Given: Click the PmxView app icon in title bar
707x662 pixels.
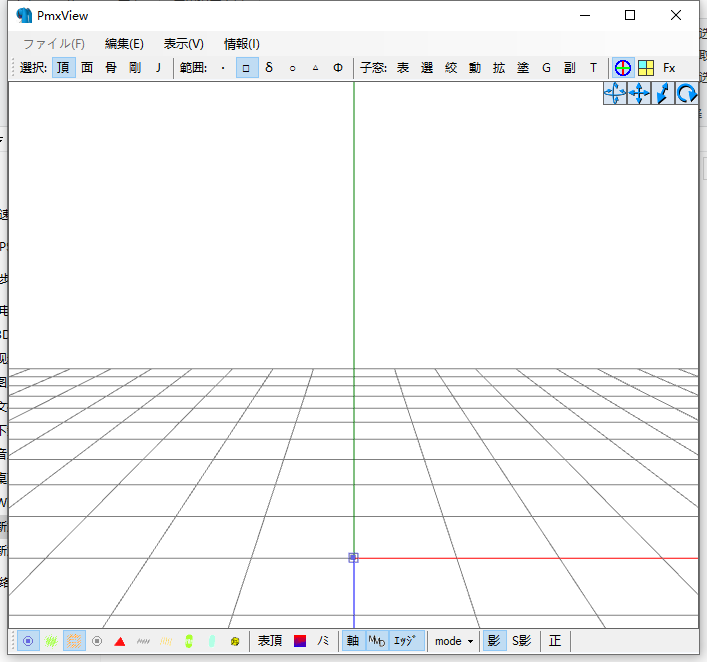Looking at the screenshot, I should [24, 15].
